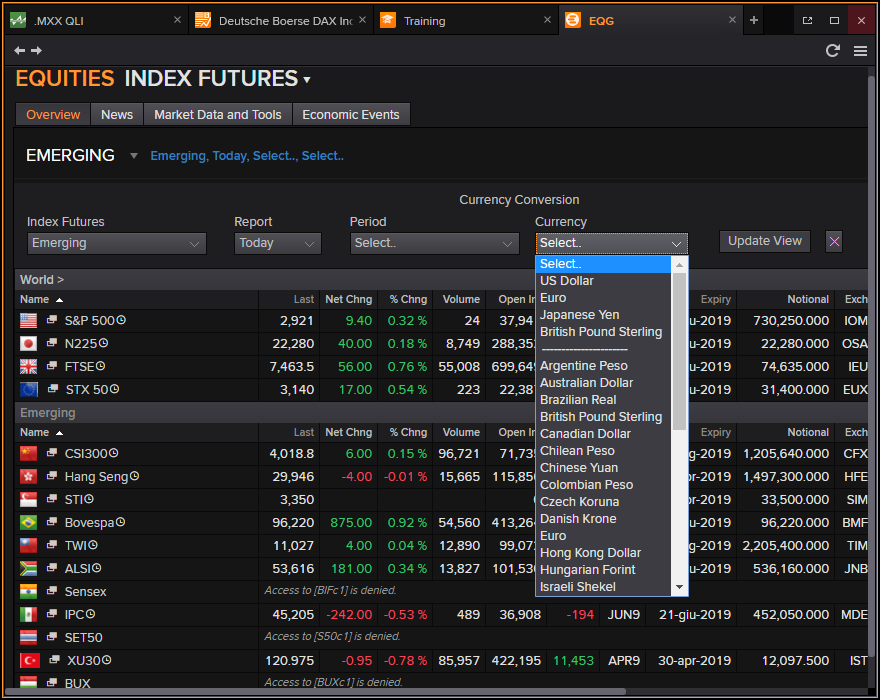880x700 pixels.
Task: Expand the INDEX FUTURES title dropdown arrow
Action: click(x=307, y=80)
